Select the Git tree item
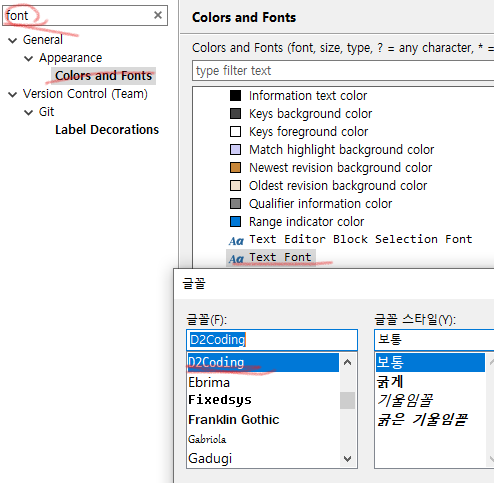 click(x=46, y=112)
